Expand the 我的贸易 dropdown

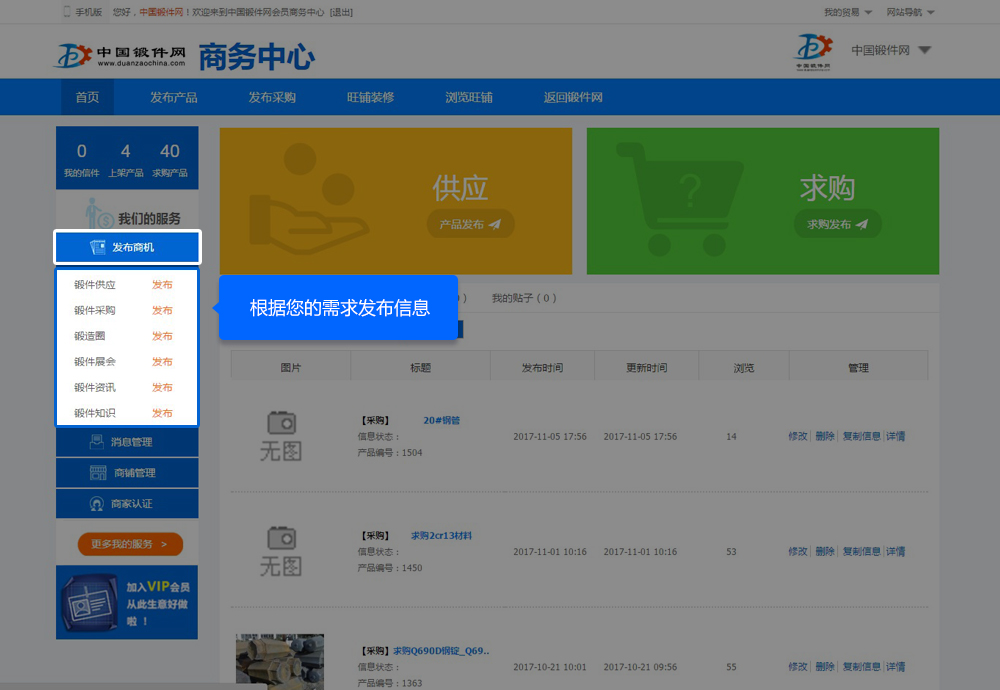847,12
